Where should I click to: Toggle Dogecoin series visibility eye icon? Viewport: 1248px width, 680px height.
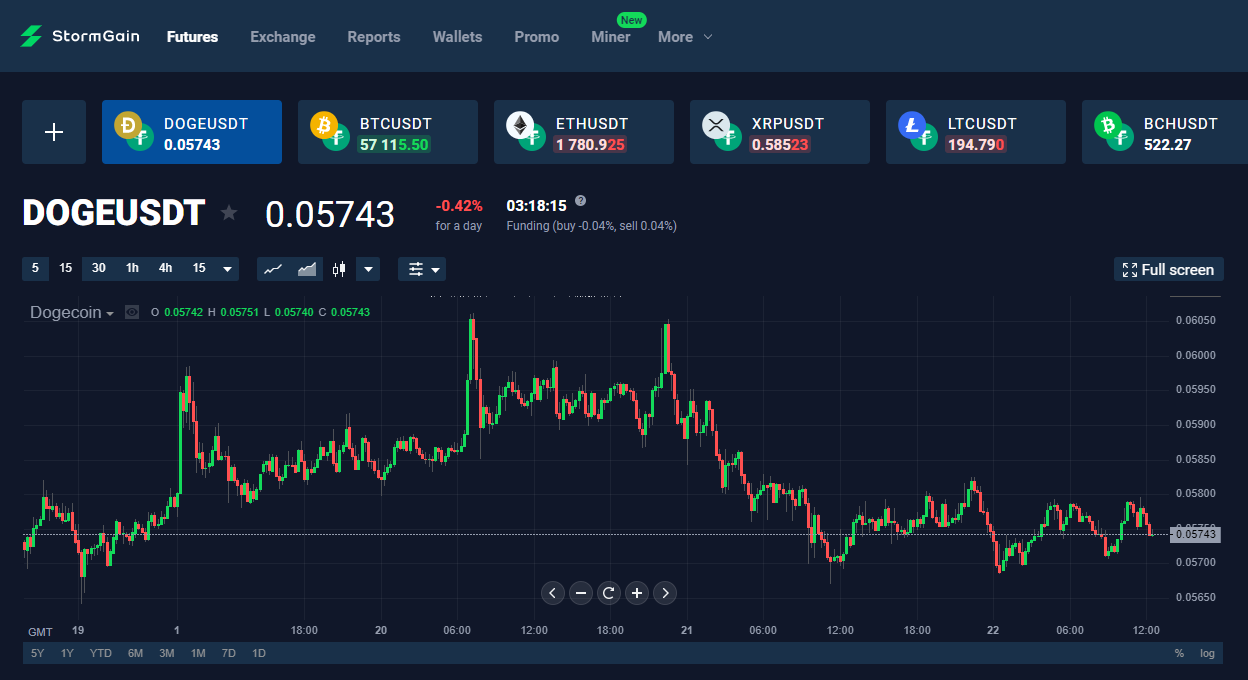pyautogui.click(x=132, y=312)
